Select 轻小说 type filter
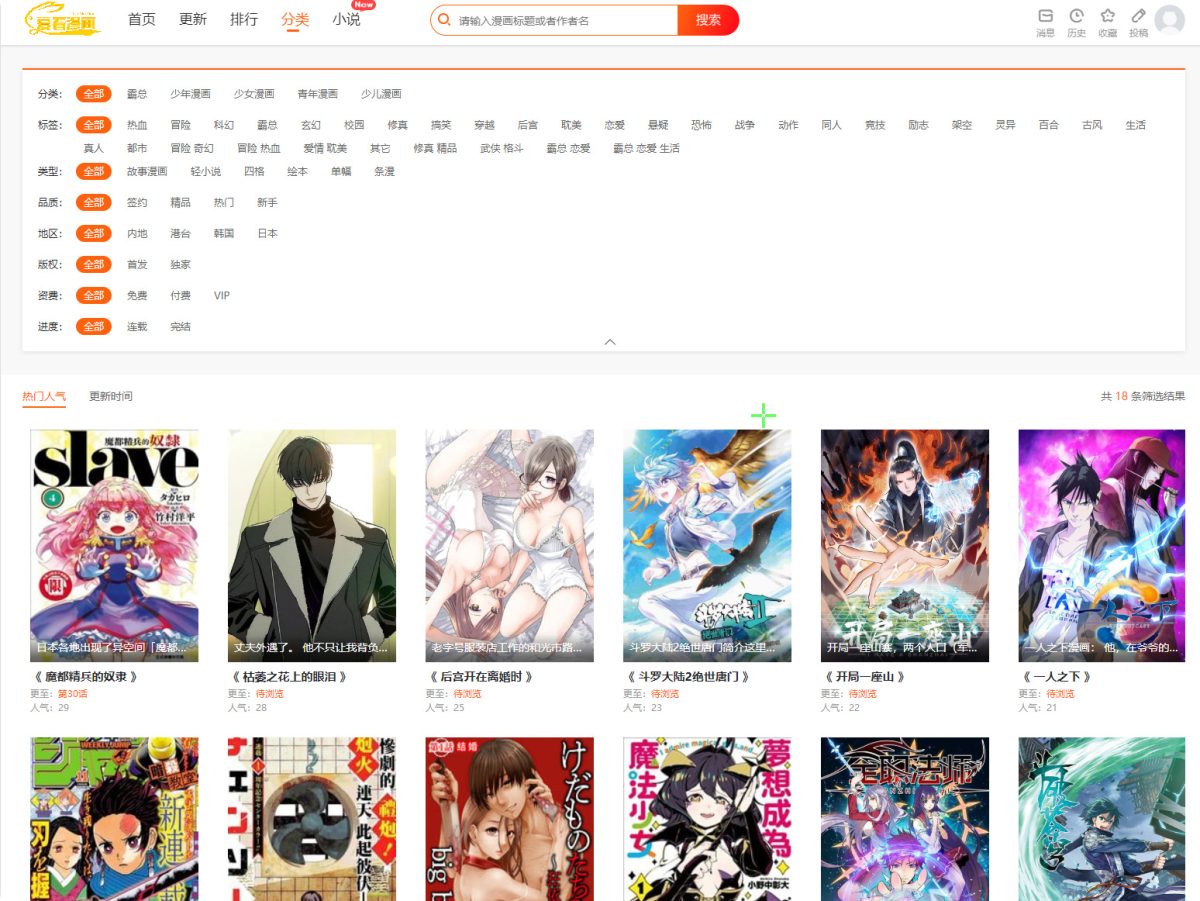1200x901 pixels. coord(206,172)
